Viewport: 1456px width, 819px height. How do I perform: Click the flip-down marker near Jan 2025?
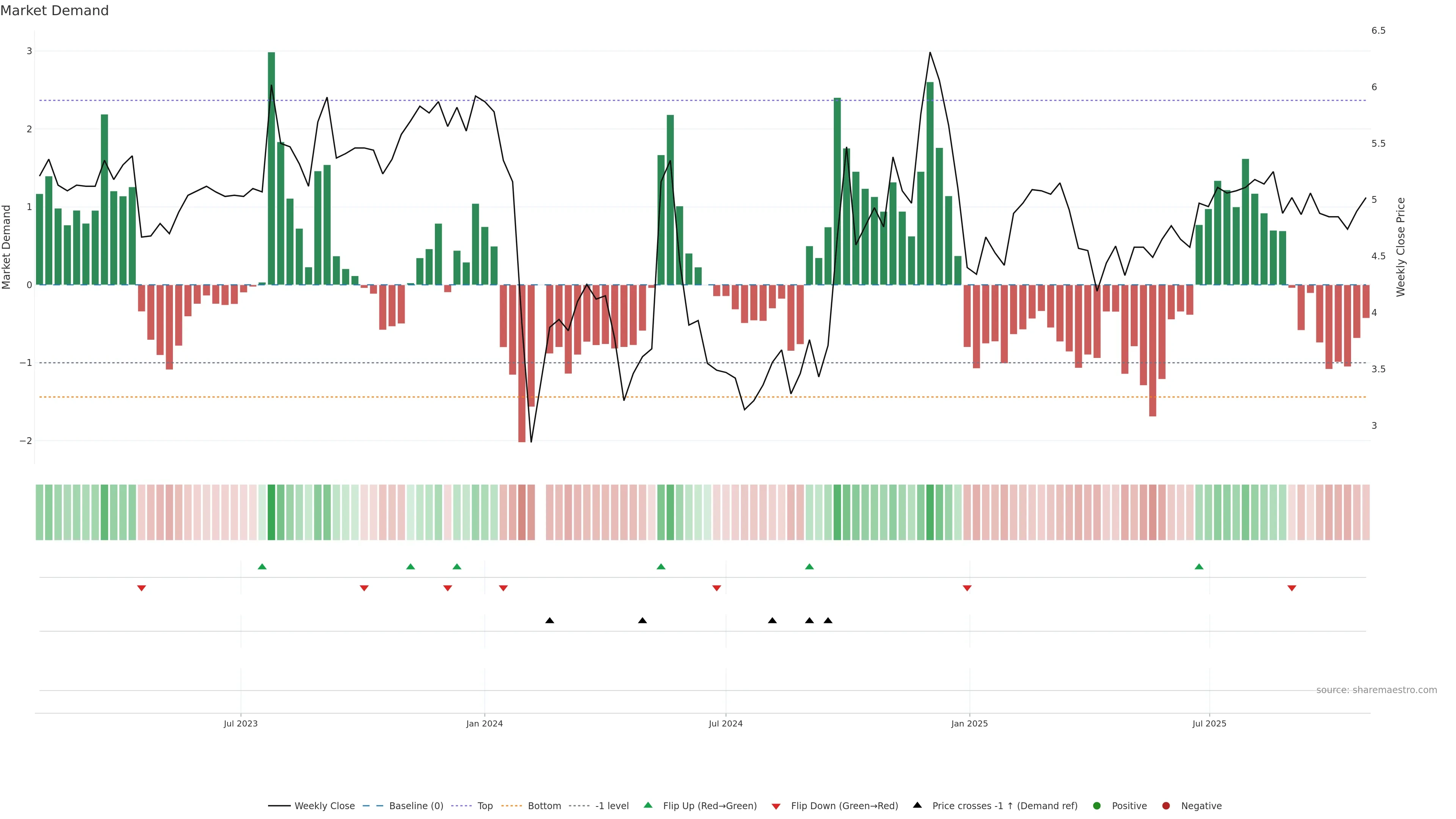click(x=967, y=588)
